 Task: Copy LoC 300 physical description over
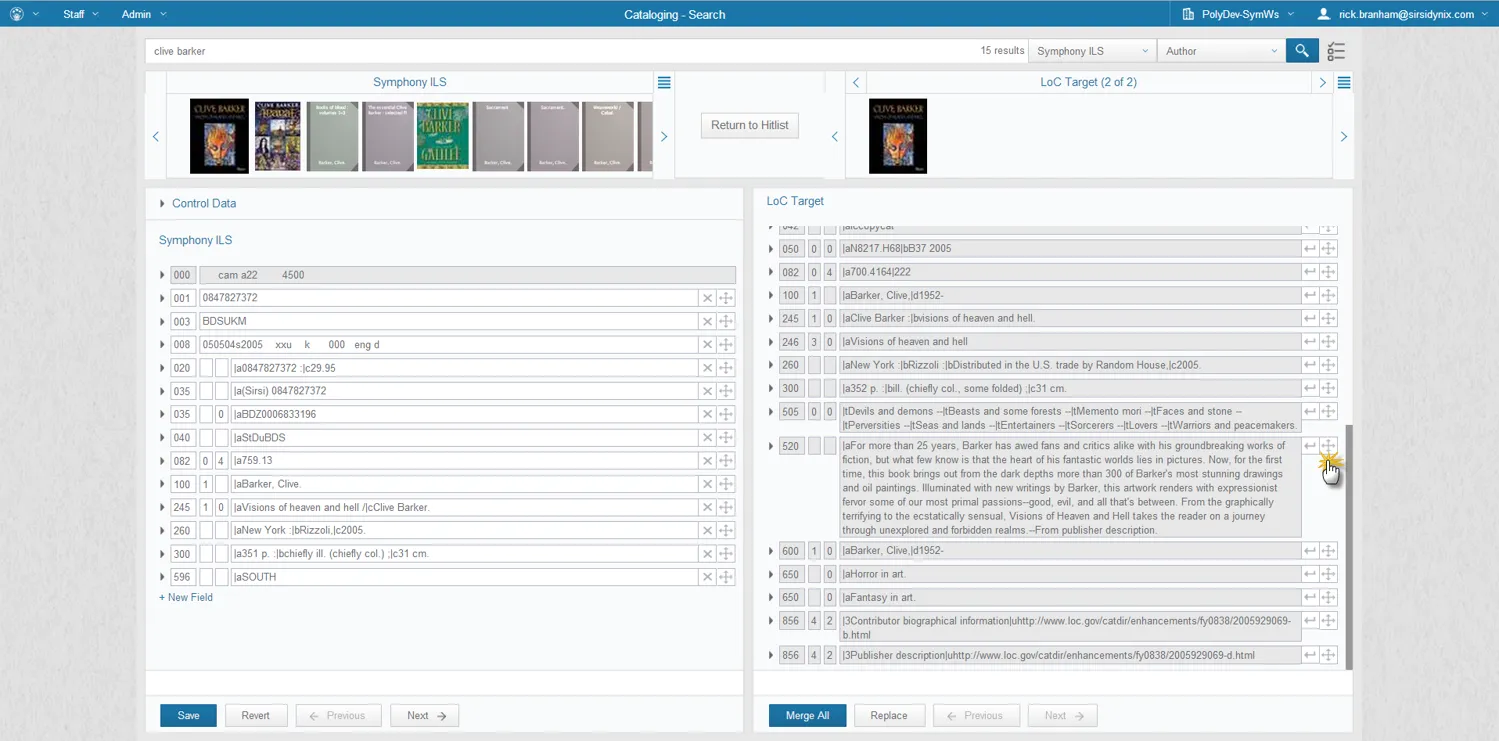tap(1309, 388)
